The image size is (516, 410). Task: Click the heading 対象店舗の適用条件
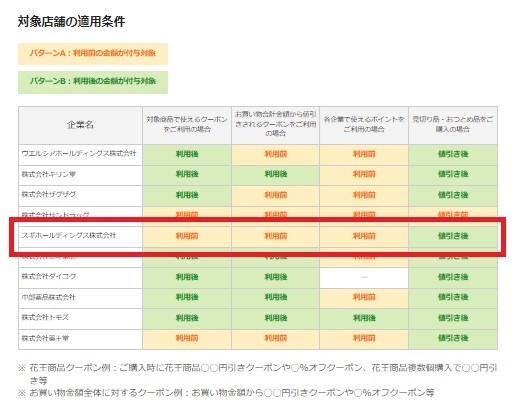[71, 22]
